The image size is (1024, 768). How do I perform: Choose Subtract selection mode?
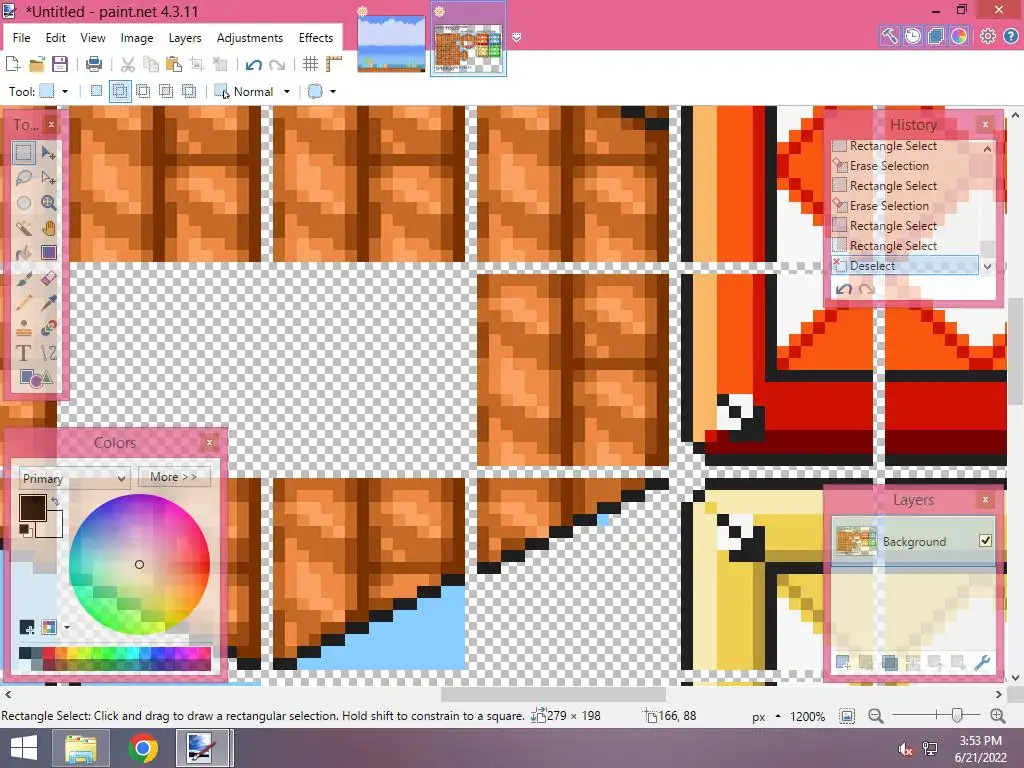[x=143, y=91]
